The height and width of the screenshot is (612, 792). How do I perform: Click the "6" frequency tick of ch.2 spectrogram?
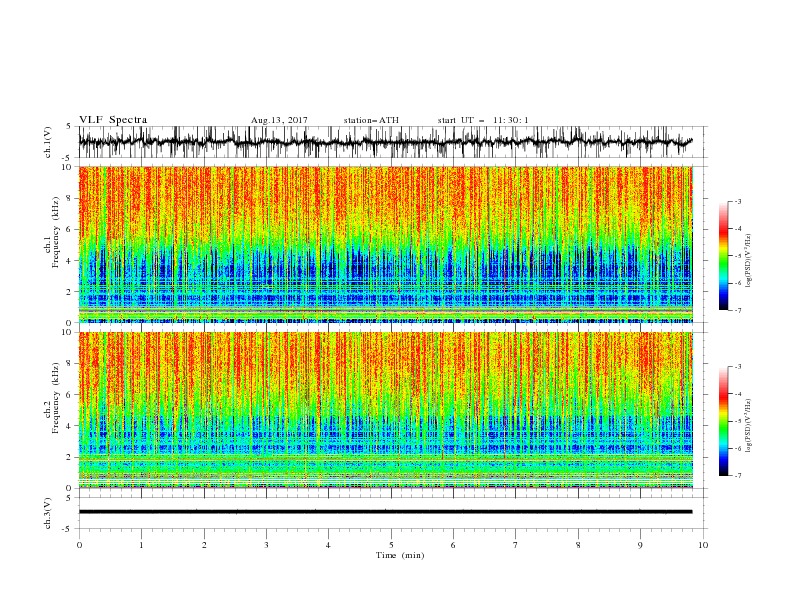[x=69, y=395]
